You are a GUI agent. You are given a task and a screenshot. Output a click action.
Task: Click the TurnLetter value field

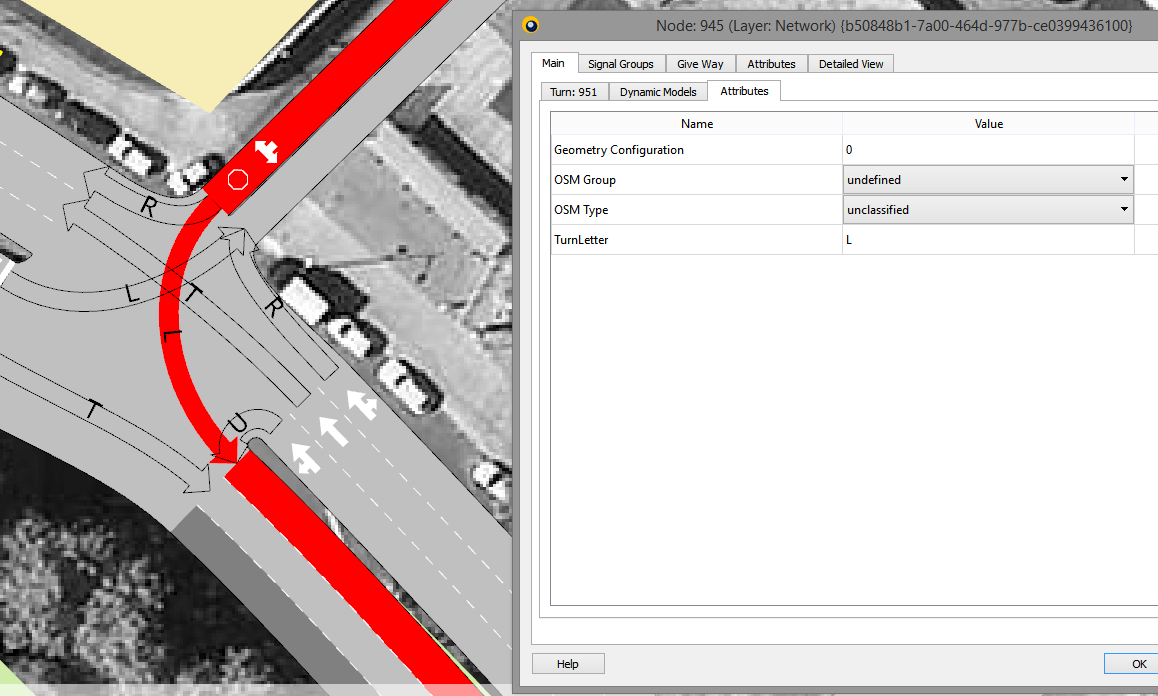coord(988,240)
